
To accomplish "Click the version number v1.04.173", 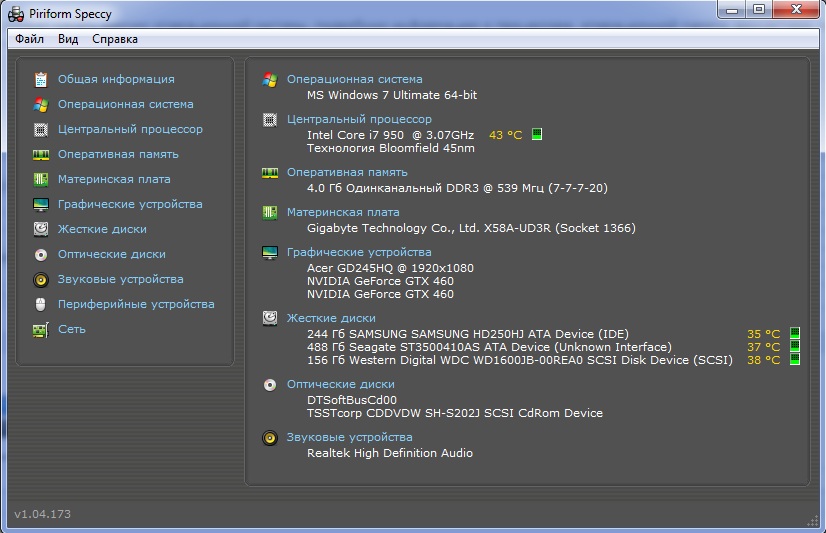I will (x=42, y=514).
